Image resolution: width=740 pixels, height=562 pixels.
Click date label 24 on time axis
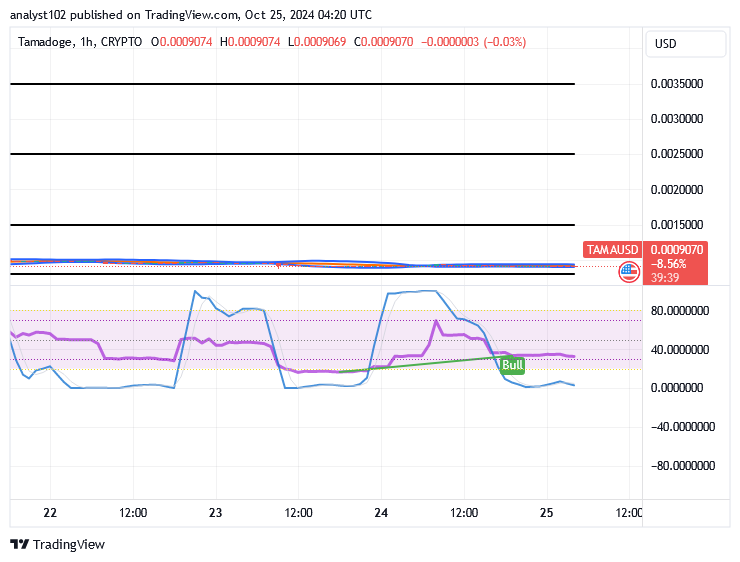pyautogui.click(x=381, y=513)
